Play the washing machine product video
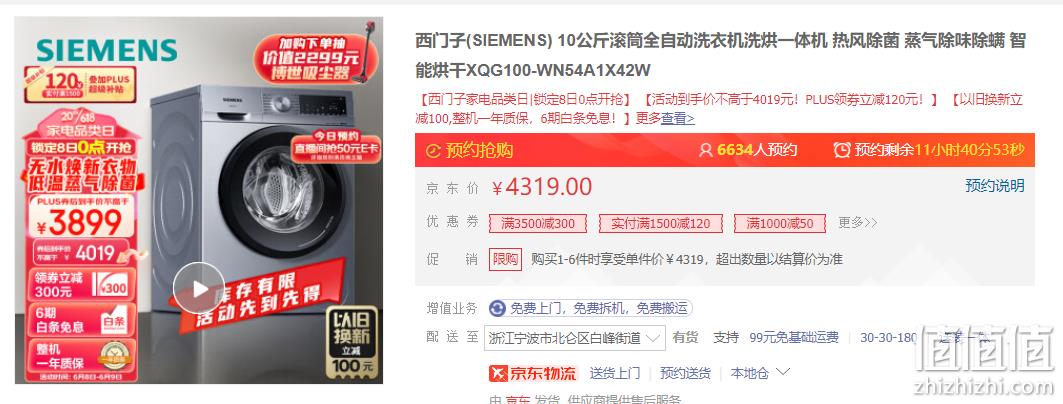1063x404 pixels. click(199, 288)
